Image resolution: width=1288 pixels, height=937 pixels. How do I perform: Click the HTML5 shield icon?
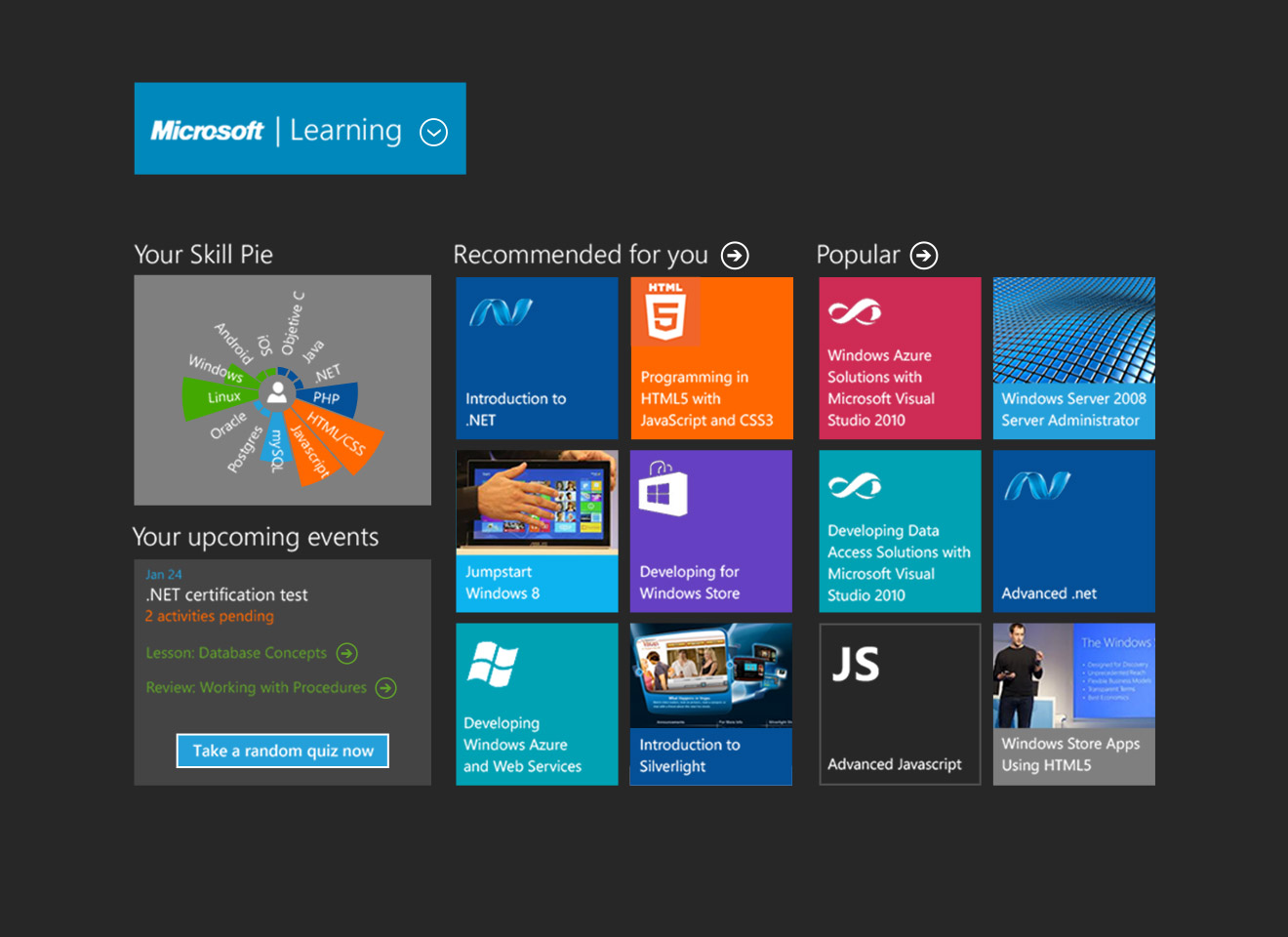(665, 311)
